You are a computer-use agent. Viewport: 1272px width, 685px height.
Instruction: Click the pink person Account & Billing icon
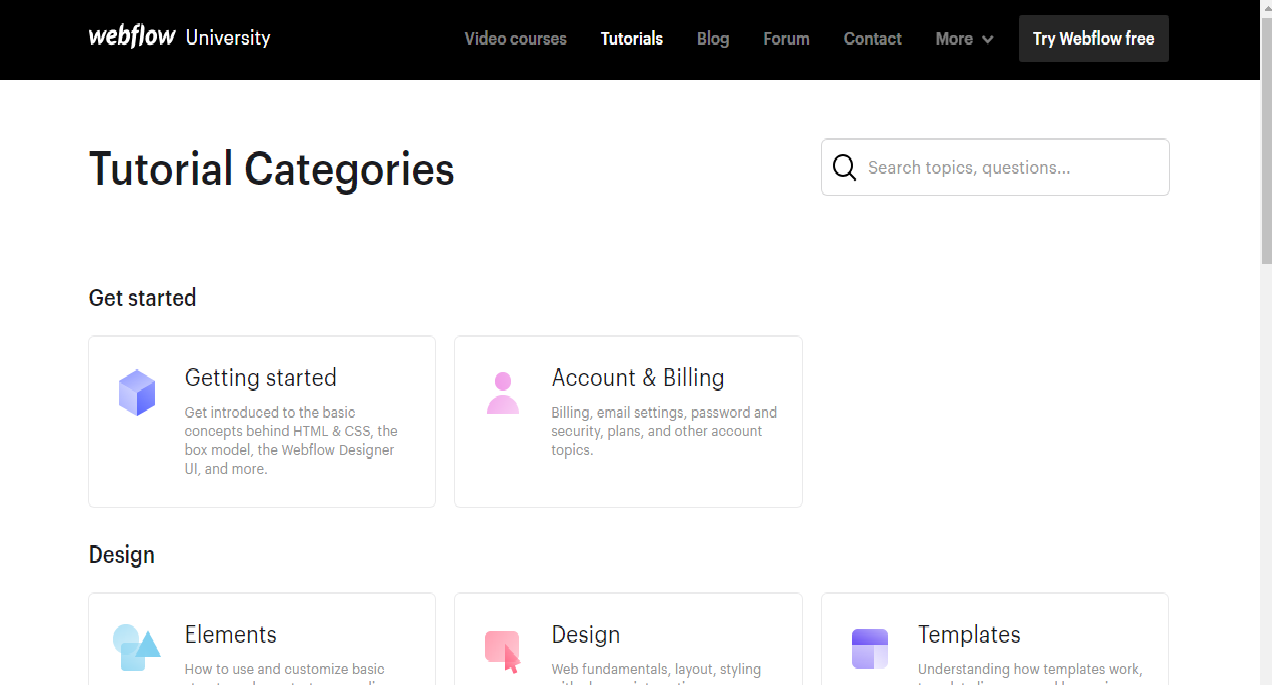(503, 393)
